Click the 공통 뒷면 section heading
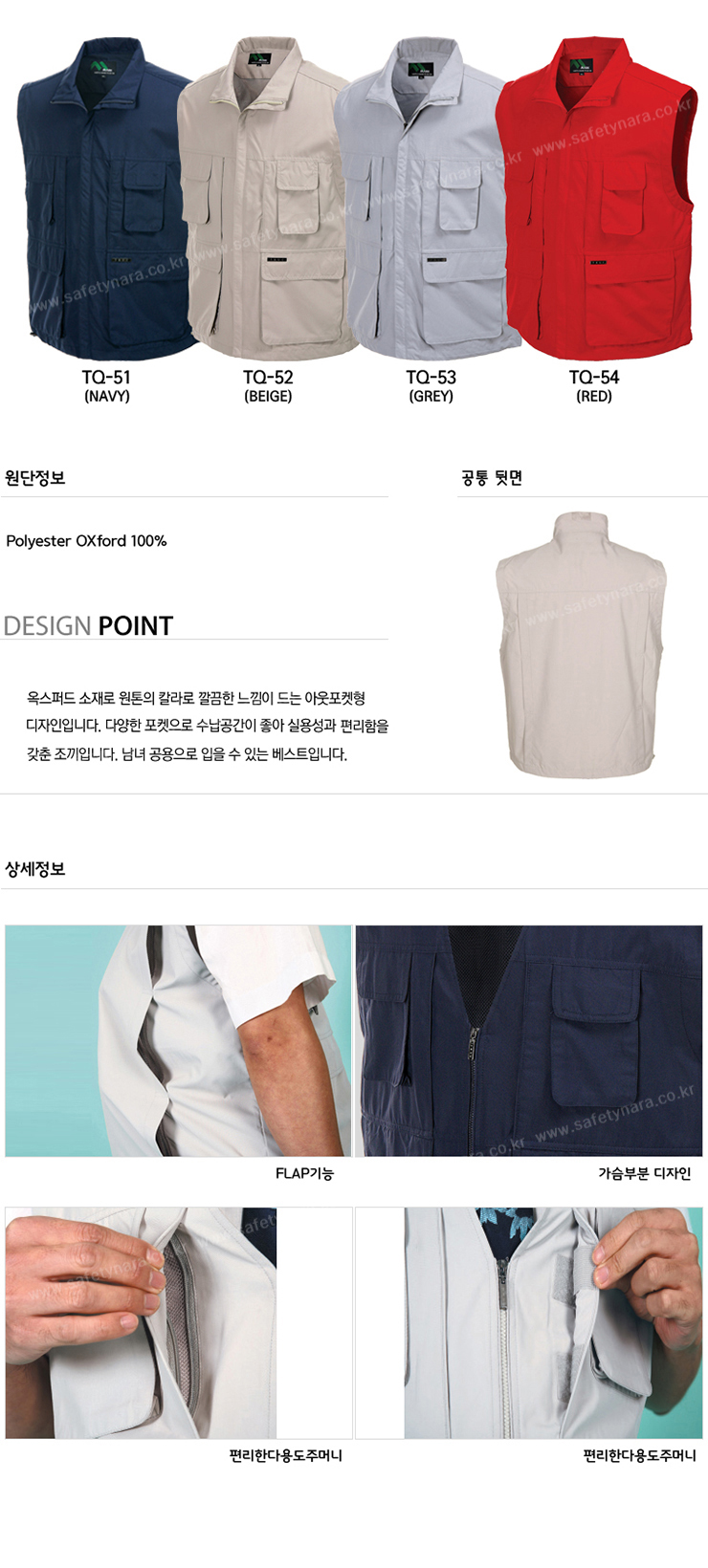This screenshot has height=1568, width=708. click(x=492, y=477)
